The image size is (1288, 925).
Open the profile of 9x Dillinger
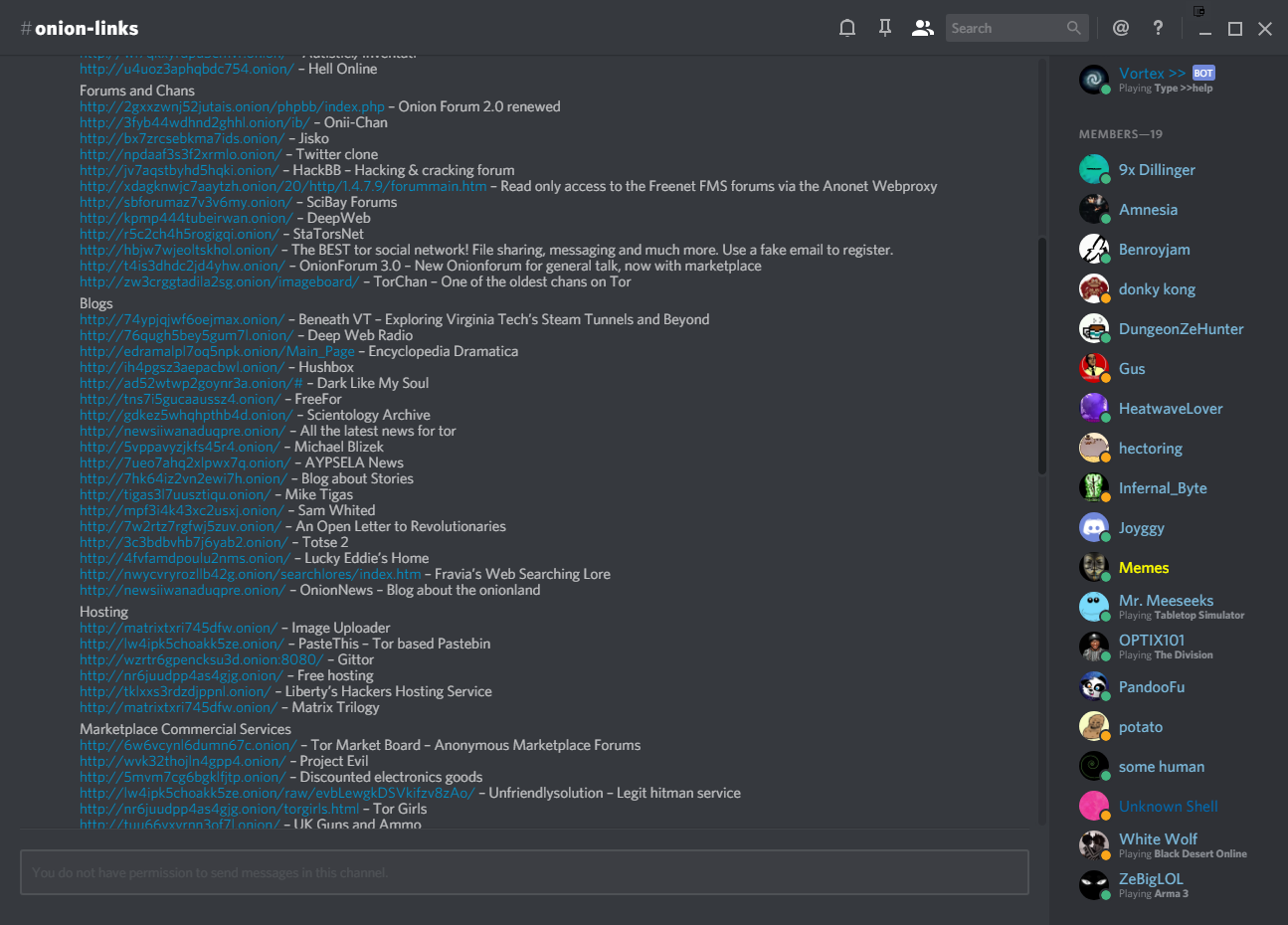click(1157, 170)
